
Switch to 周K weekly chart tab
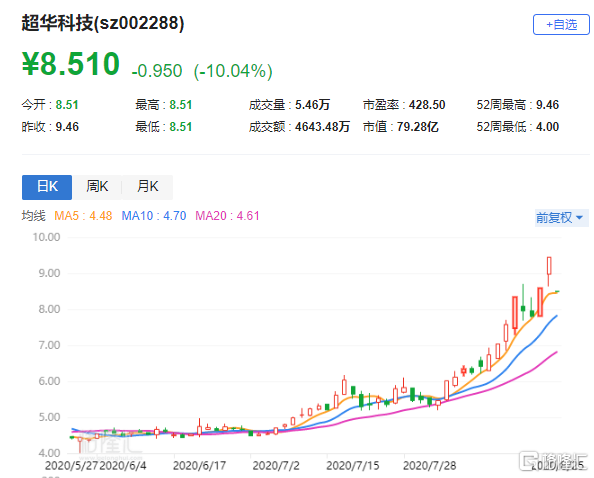[x=97, y=187]
